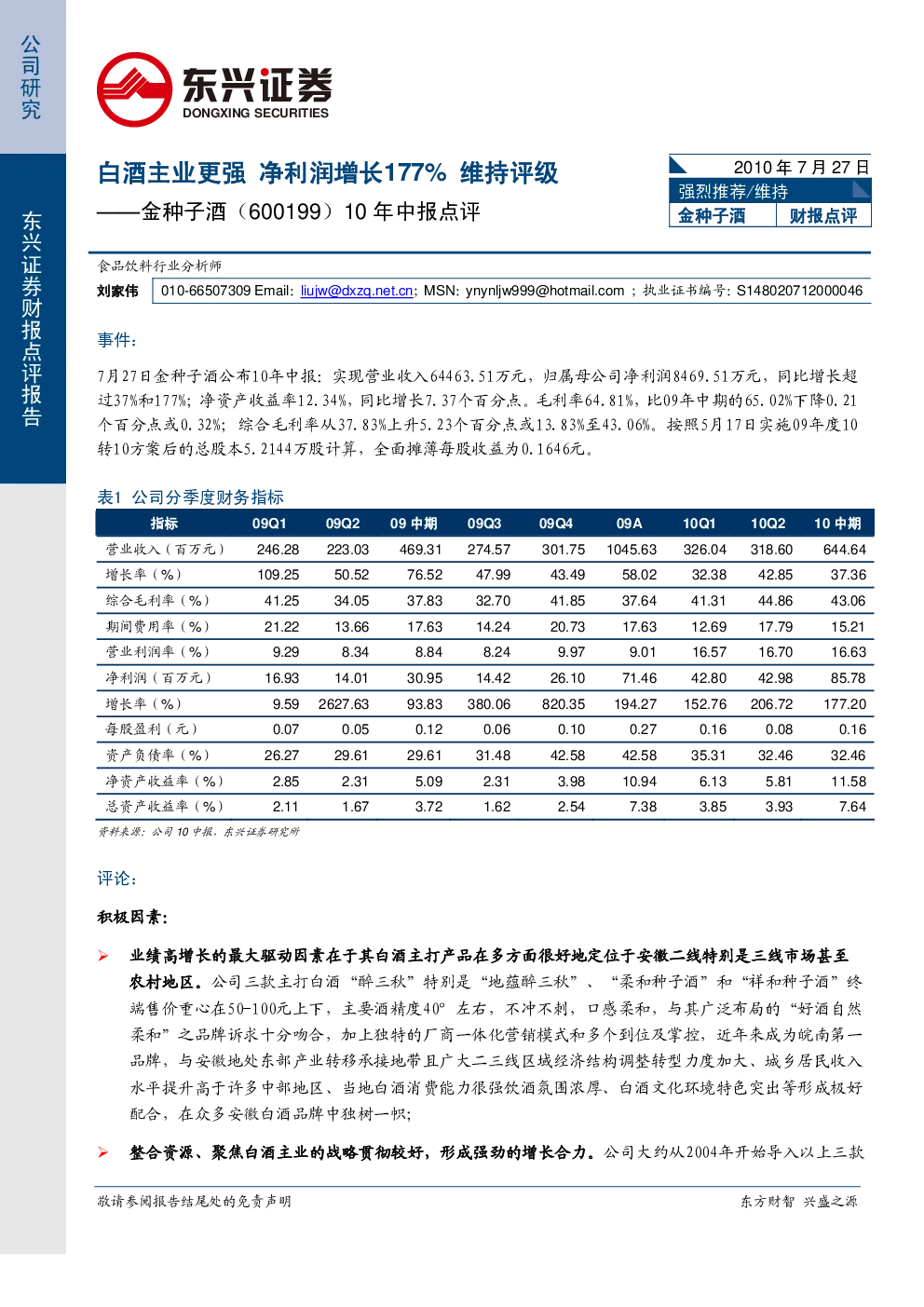
Task: Select the 净利润（百万元） row label
Action: click(158, 678)
